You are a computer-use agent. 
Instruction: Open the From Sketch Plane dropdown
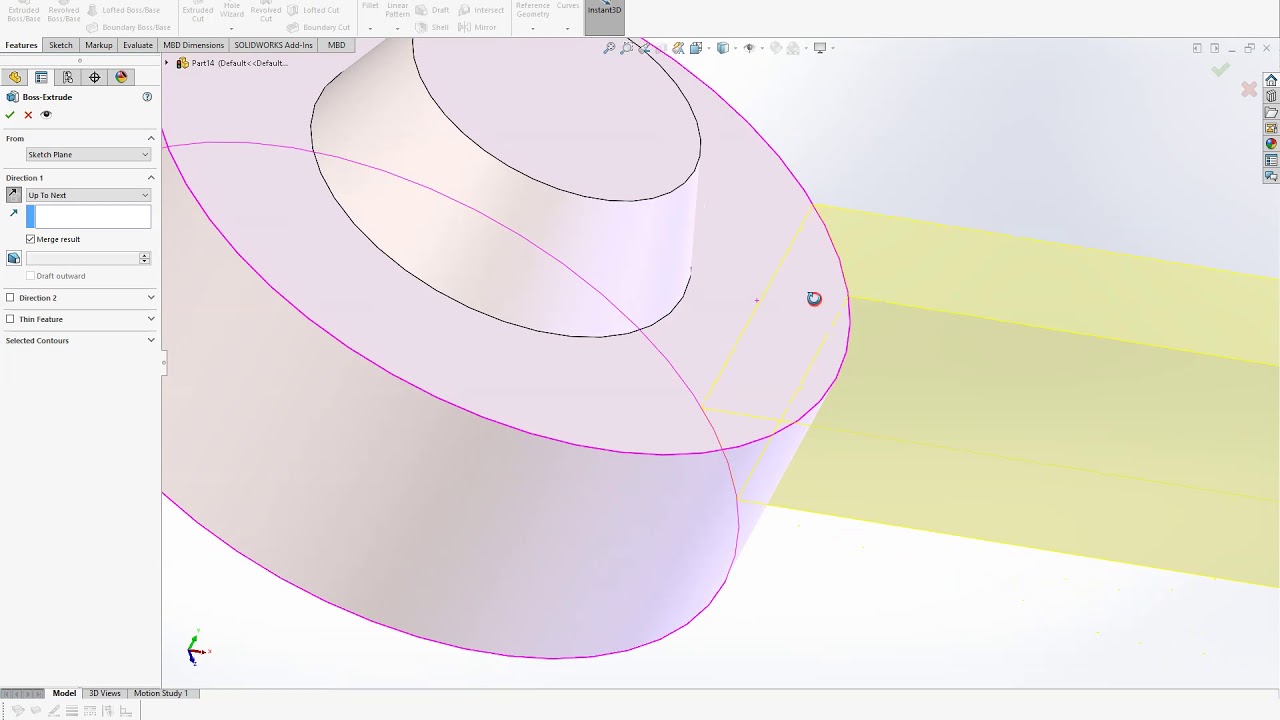click(88, 155)
